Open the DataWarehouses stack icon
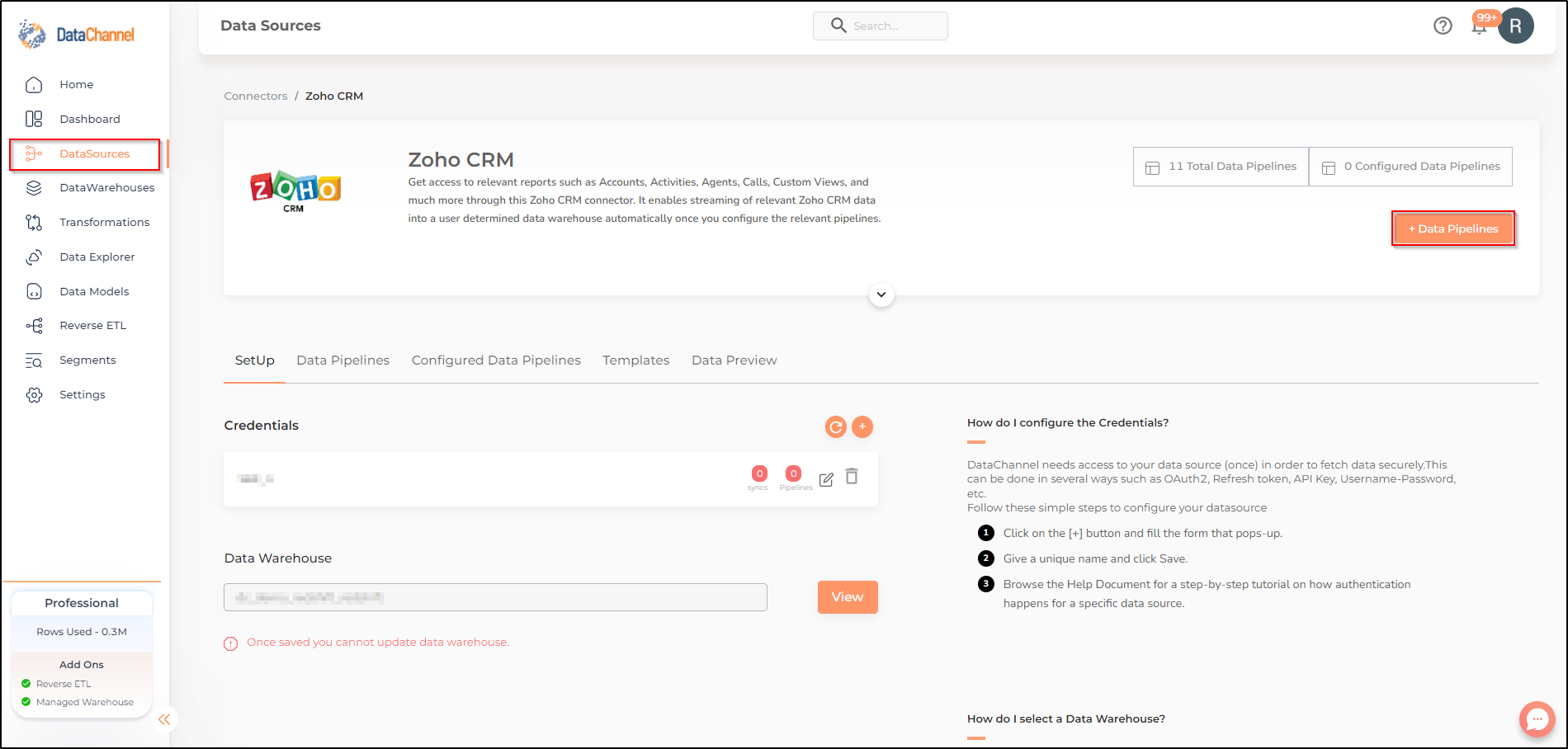Viewport: 1568px width, 749px height. point(34,188)
